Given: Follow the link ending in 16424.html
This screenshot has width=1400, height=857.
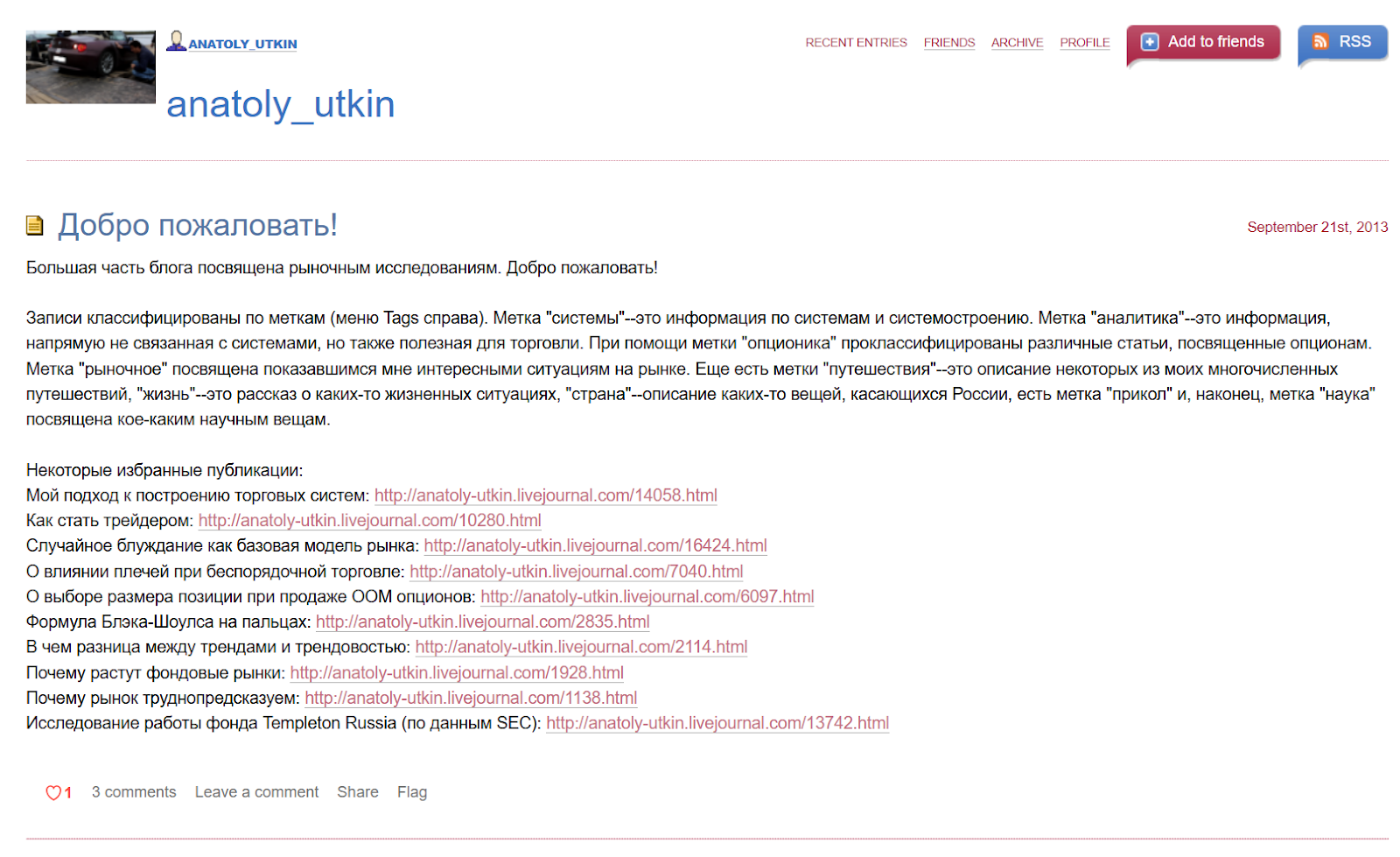Looking at the screenshot, I should pos(595,546).
